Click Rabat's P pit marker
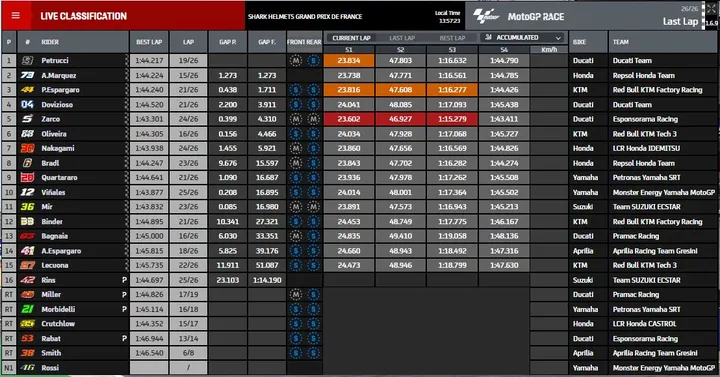This screenshot has height=377, width=720. pos(124,338)
